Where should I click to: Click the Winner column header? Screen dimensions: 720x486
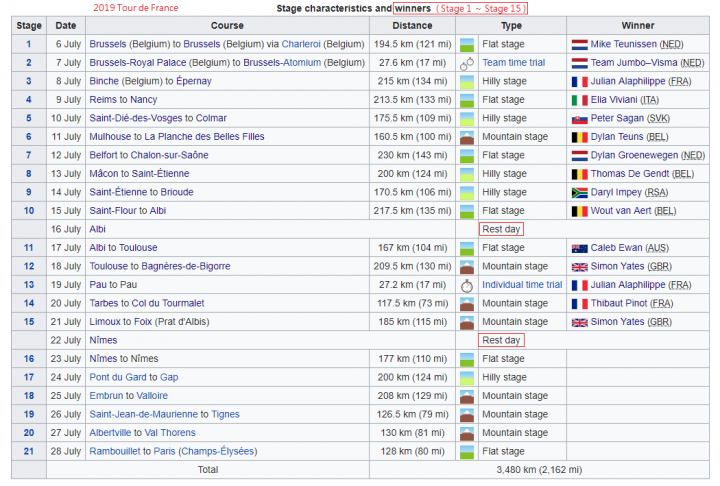(638, 26)
